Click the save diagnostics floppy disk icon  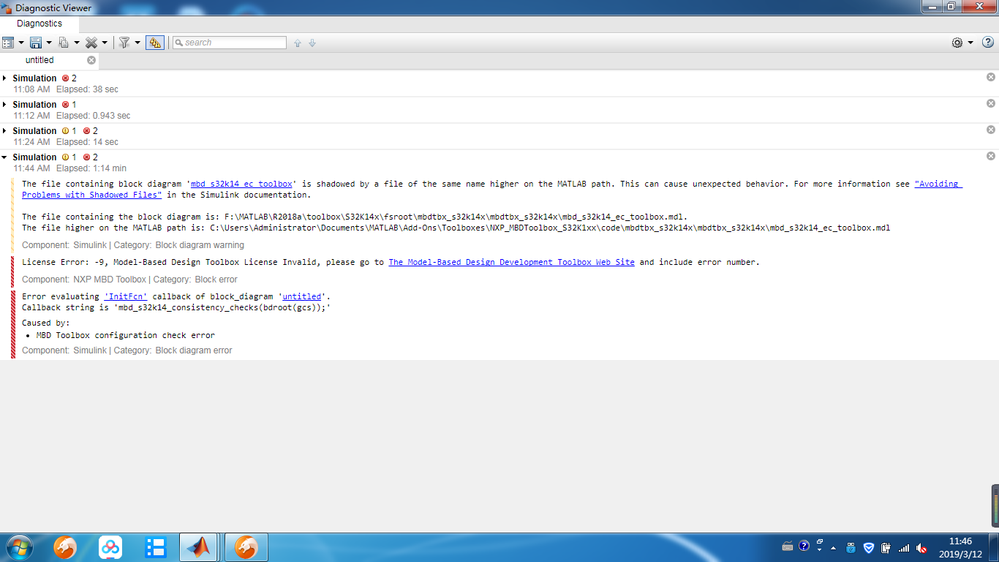coord(36,43)
